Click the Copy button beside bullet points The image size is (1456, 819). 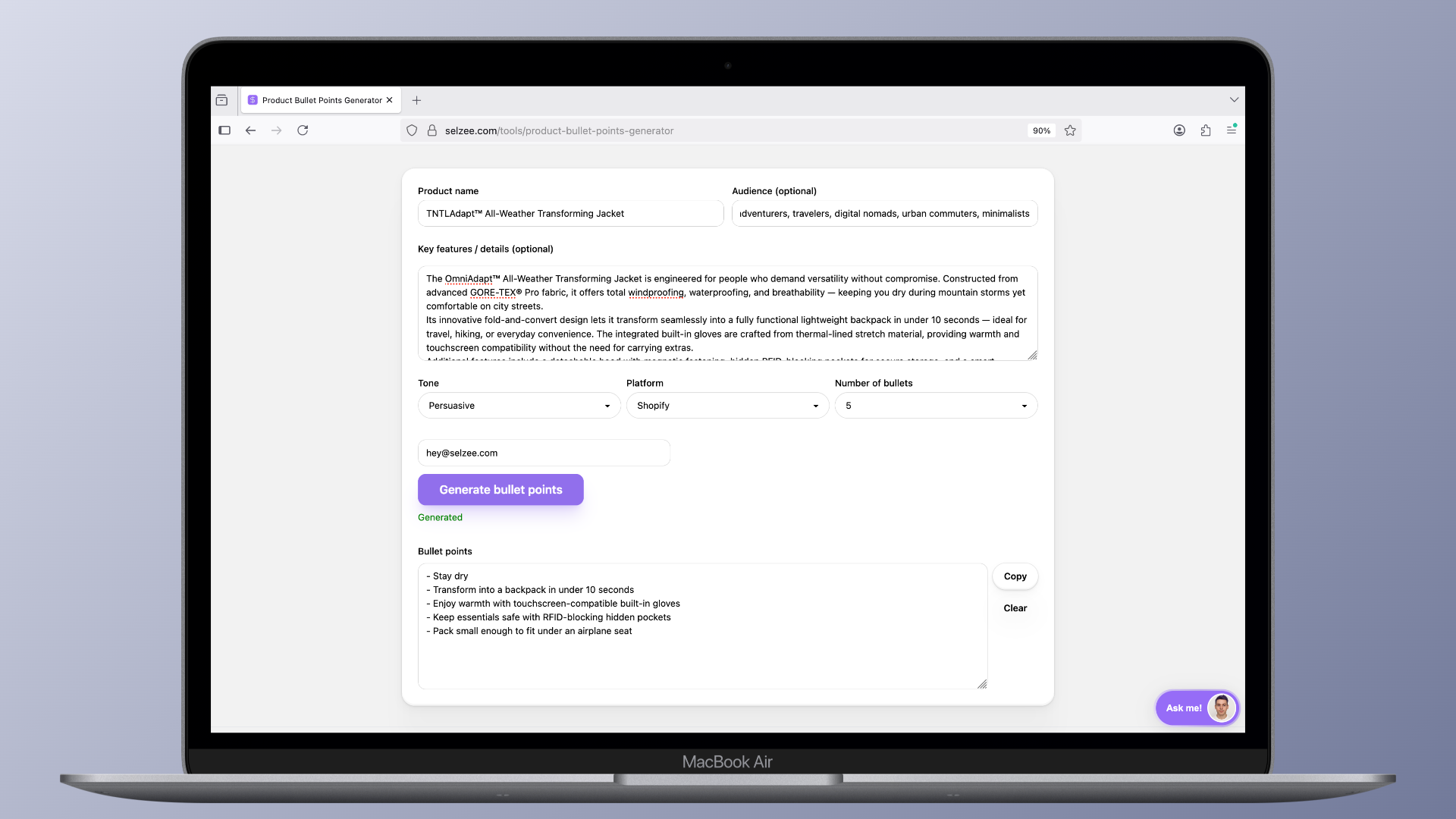click(x=1015, y=576)
